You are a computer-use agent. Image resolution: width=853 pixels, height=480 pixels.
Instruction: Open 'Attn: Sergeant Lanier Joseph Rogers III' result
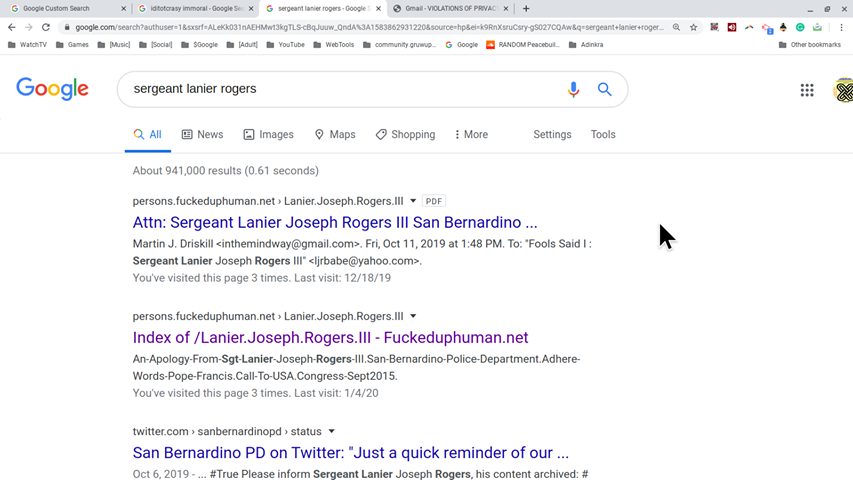point(335,223)
